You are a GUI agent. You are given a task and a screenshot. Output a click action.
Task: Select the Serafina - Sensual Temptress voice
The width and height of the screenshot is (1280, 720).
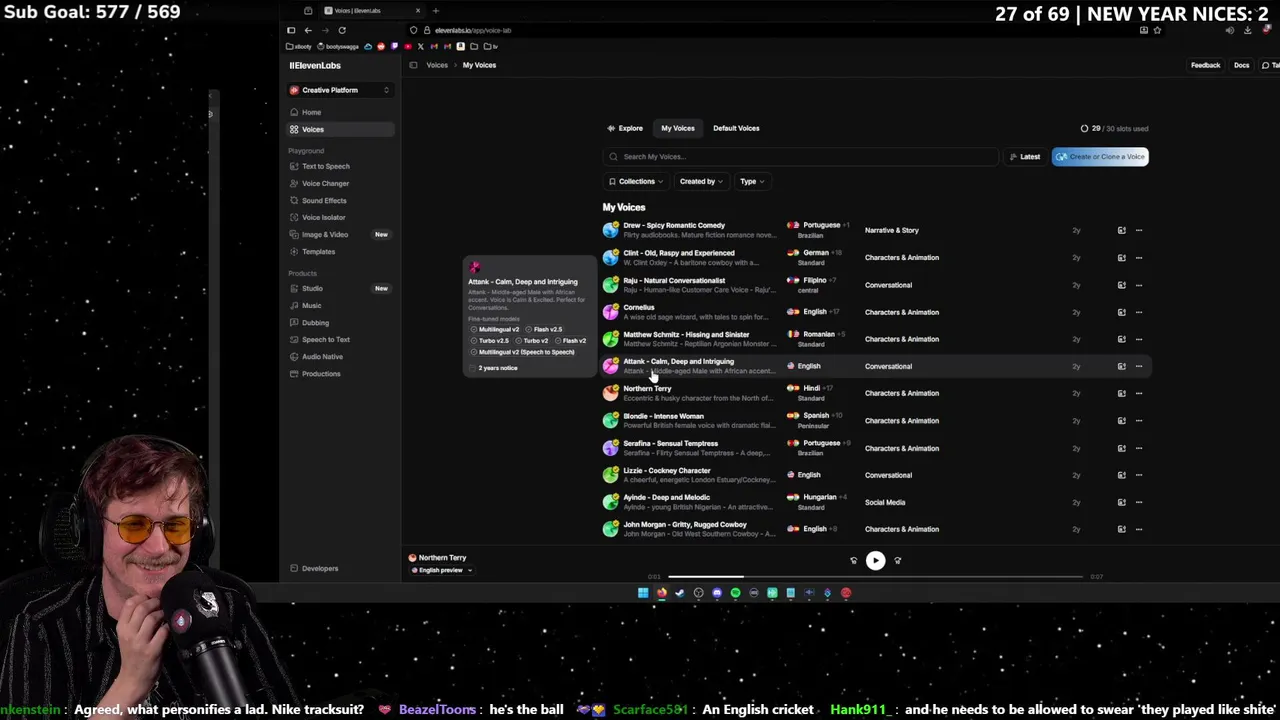click(670, 443)
